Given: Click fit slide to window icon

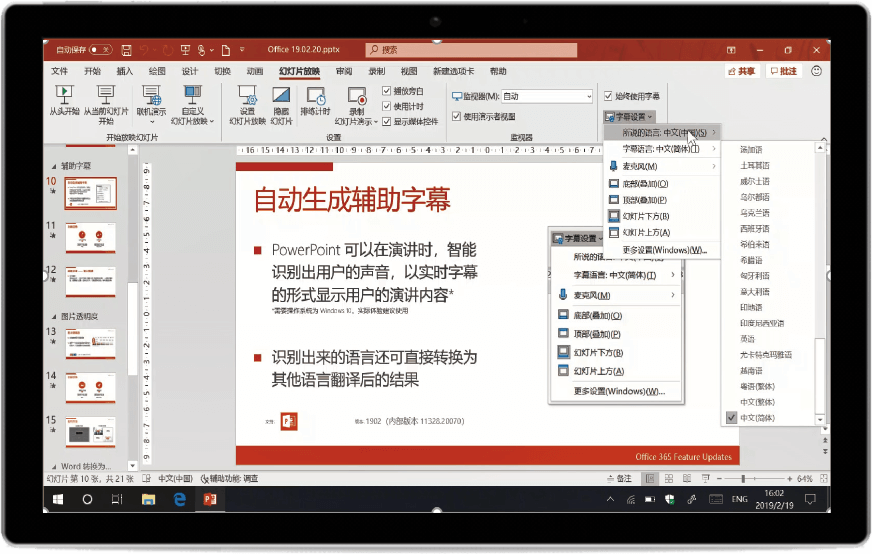Looking at the screenshot, I should [824, 478].
